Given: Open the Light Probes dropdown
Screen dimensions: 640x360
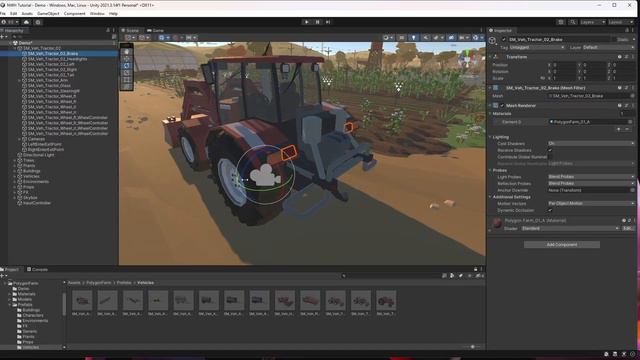Looking at the screenshot, I should coord(591,177).
